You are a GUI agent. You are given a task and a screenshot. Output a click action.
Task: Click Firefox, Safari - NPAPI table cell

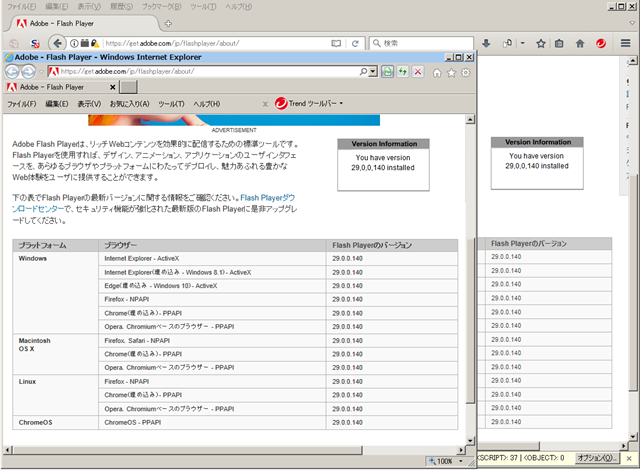pos(212,341)
